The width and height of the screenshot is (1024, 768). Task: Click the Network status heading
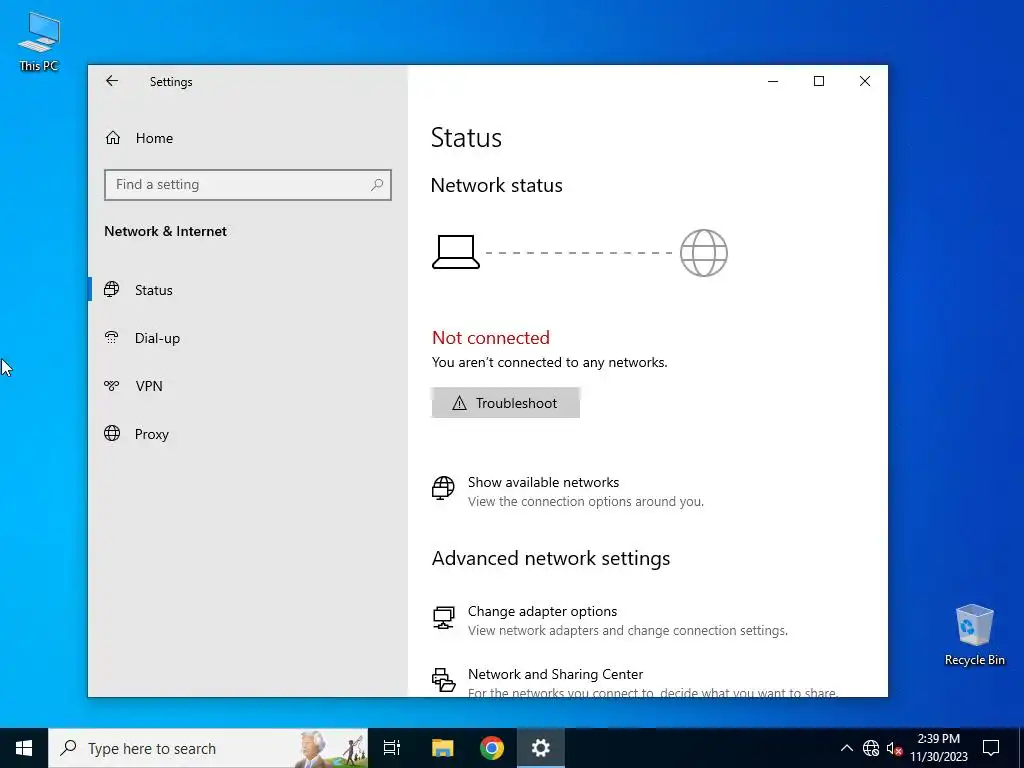496,185
